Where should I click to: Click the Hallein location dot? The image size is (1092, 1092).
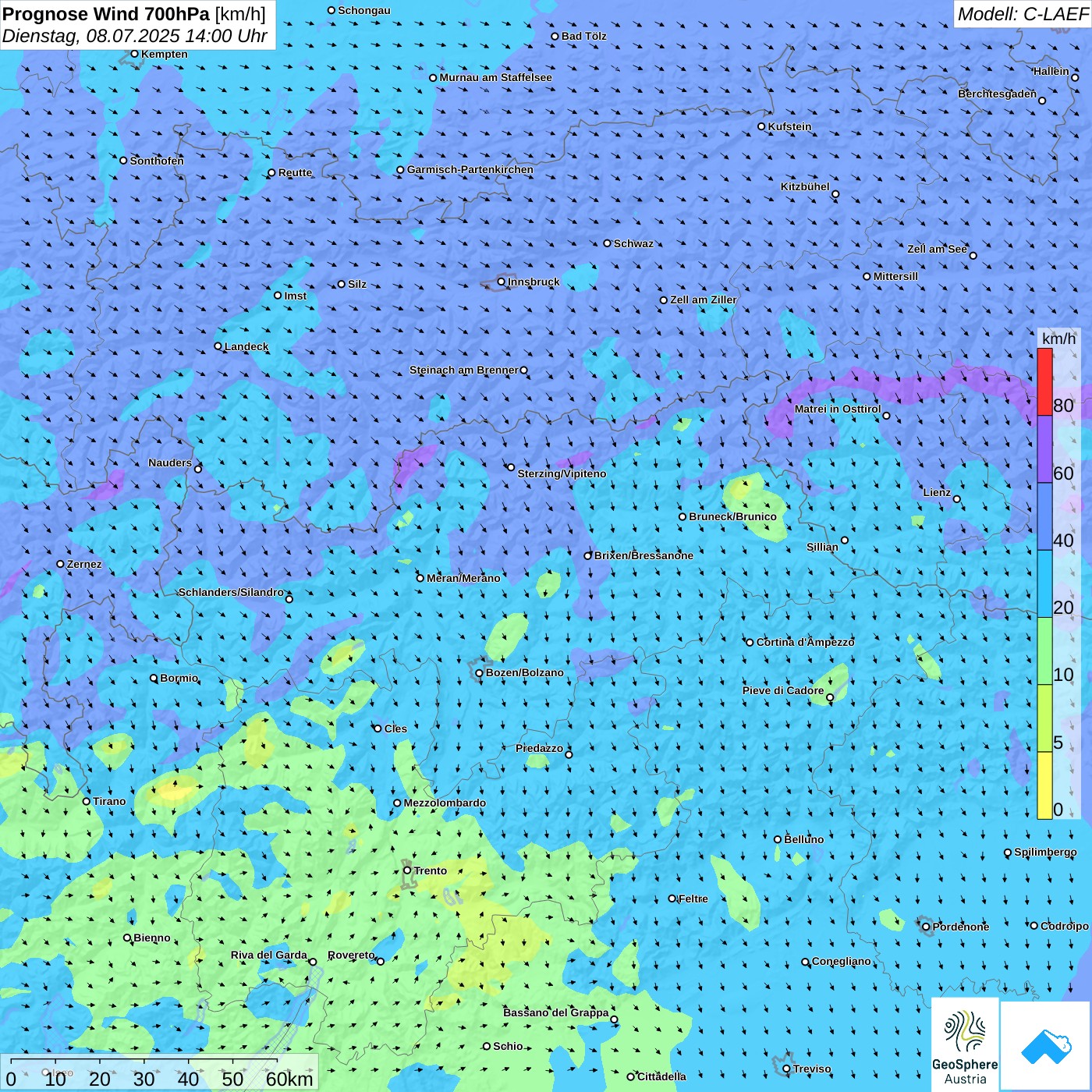pyautogui.click(x=1075, y=77)
